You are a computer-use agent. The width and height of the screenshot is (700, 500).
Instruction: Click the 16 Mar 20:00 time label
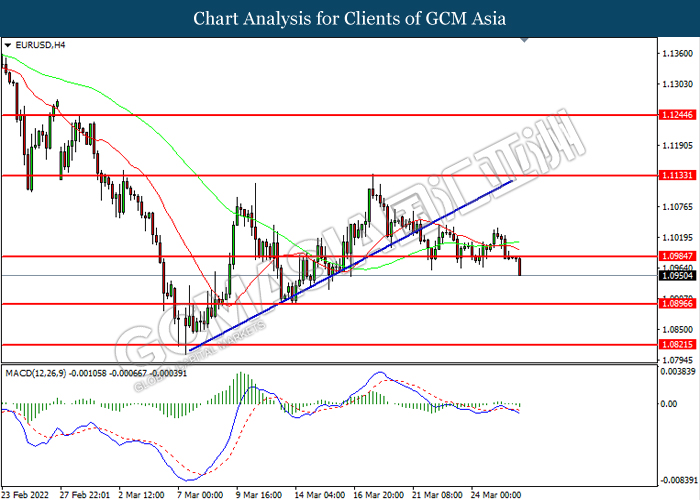click(379, 495)
